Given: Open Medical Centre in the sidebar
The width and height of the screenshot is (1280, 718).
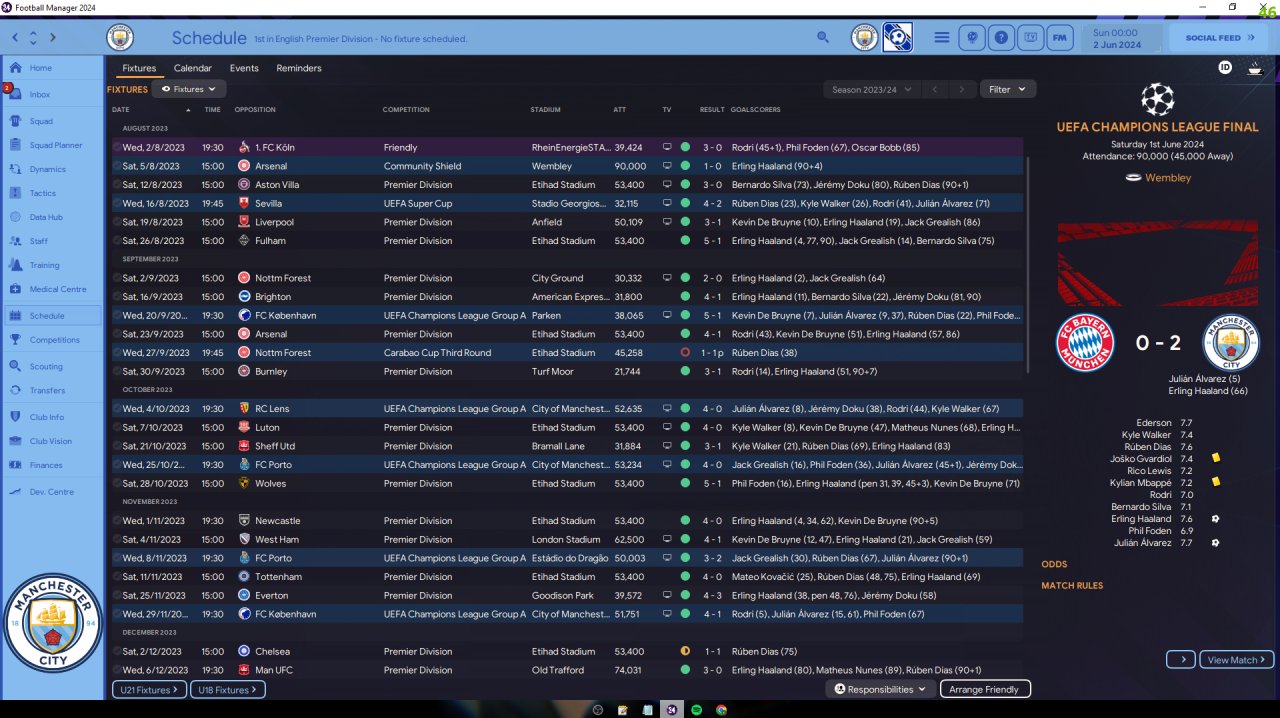Looking at the screenshot, I should point(52,289).
